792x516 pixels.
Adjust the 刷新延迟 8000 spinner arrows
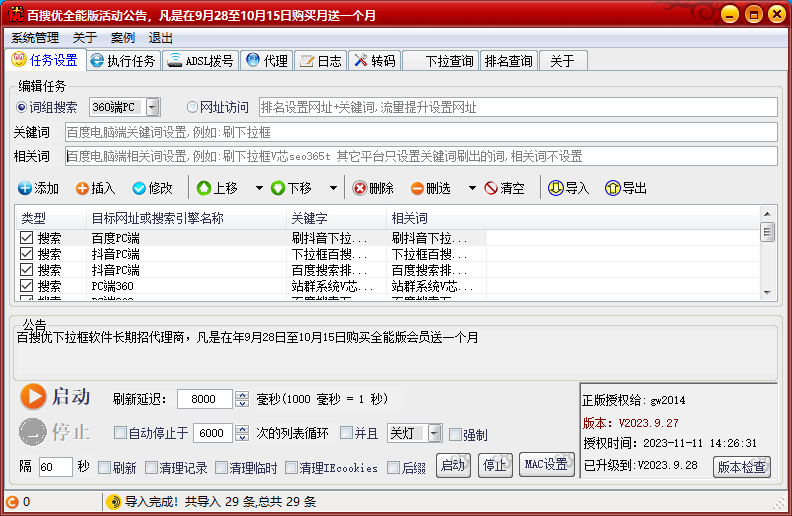click(242, 399)
